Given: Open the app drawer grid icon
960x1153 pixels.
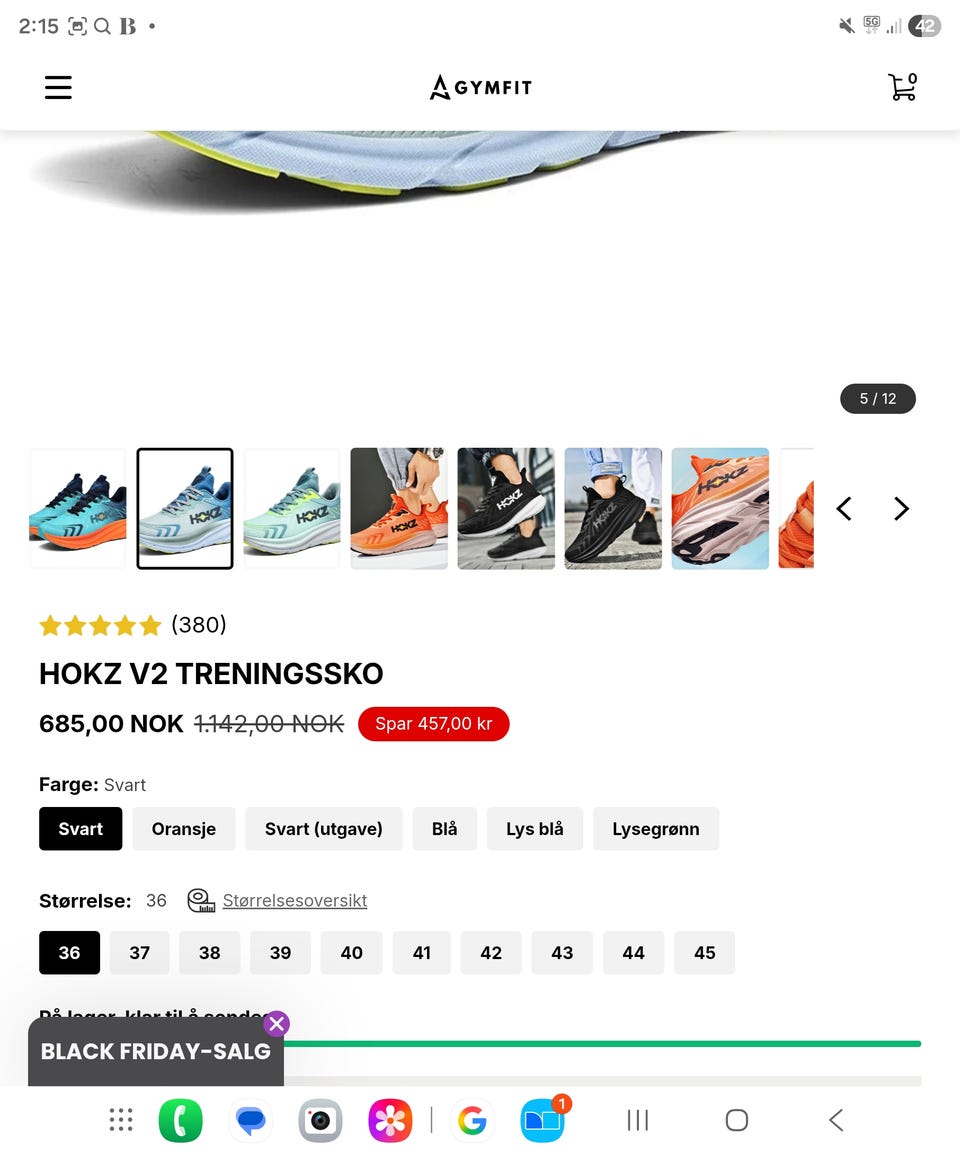Looking at the screenshot, I should point(121,1120).
